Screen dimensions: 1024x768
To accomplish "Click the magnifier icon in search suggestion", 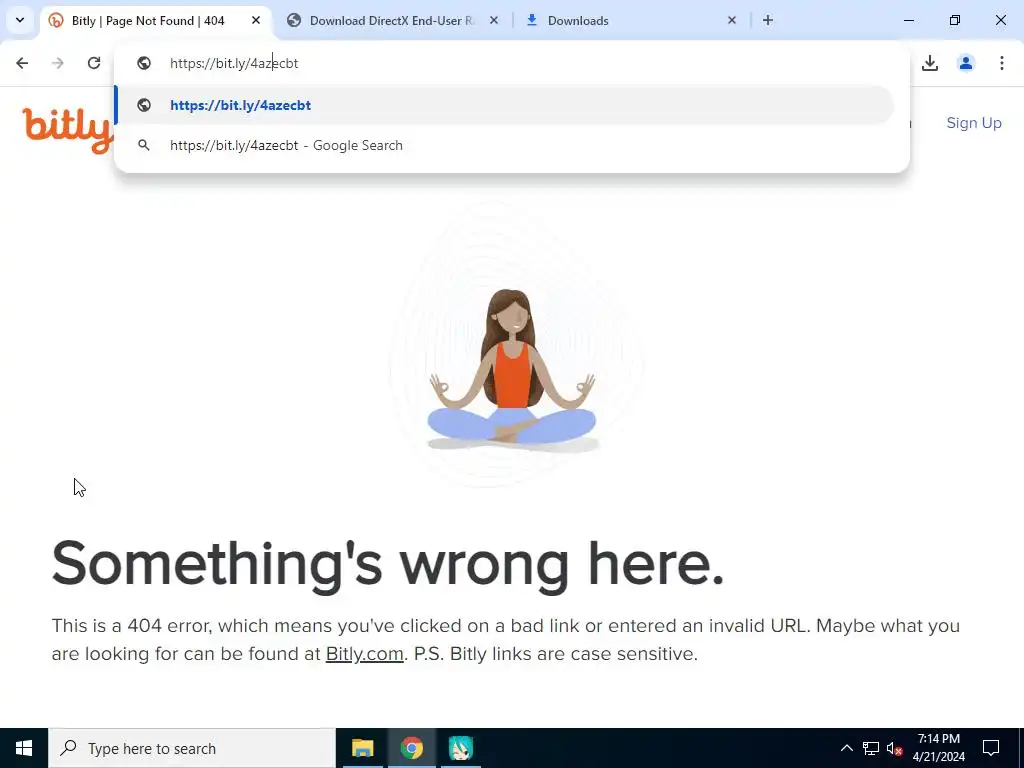I will click(x=144, y=146).
